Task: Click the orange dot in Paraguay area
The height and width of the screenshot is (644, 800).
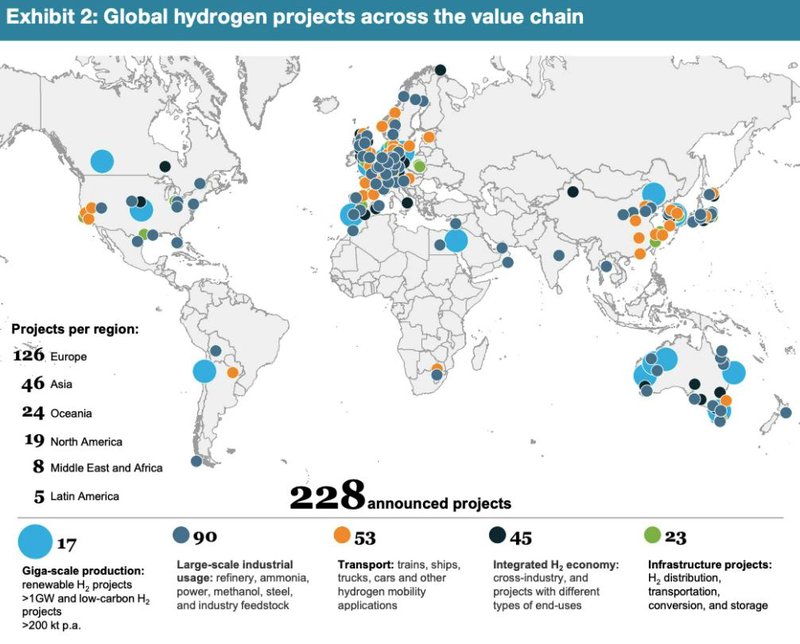Action: 233,373
